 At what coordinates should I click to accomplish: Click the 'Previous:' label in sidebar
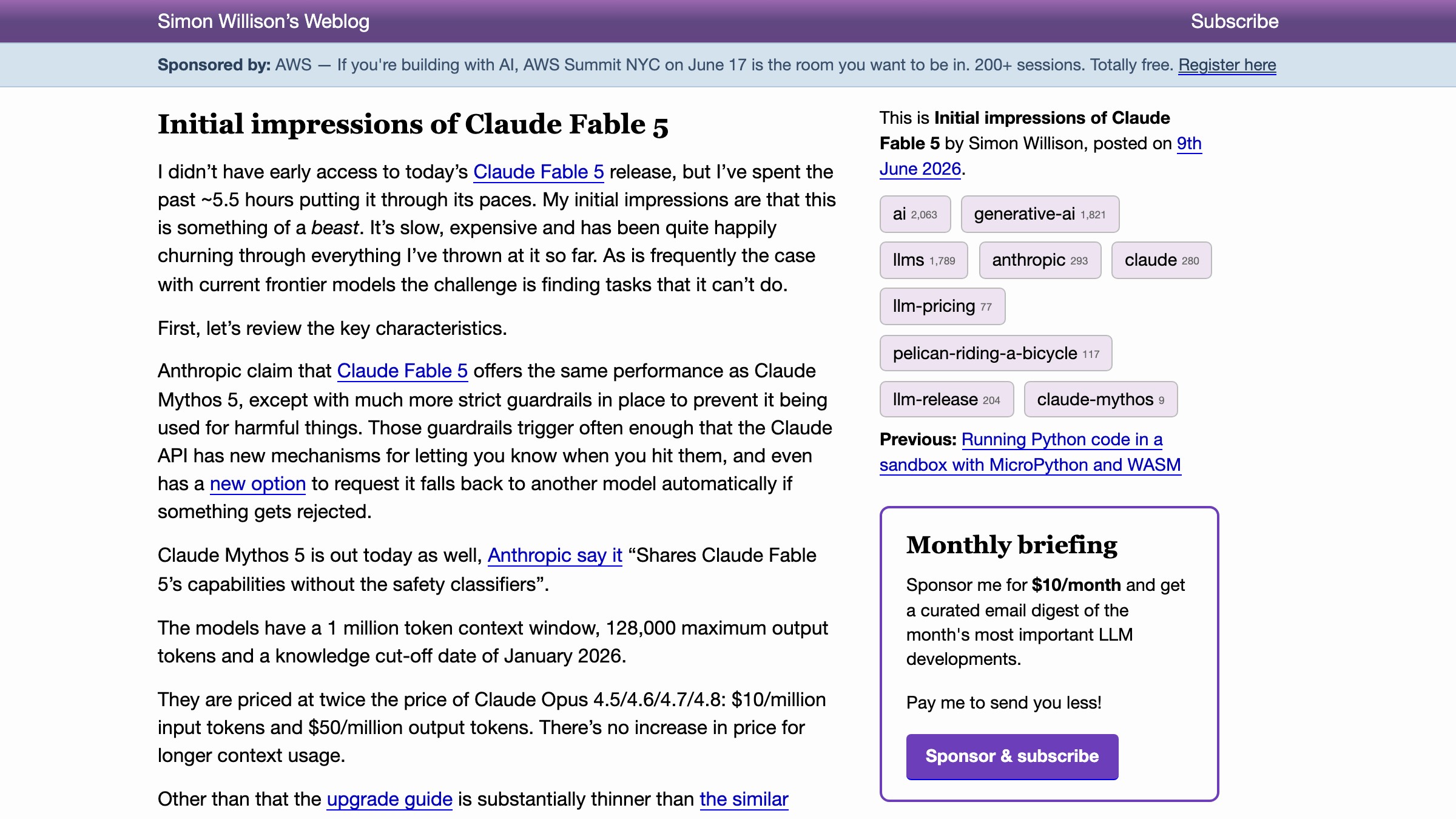(918, 439)
